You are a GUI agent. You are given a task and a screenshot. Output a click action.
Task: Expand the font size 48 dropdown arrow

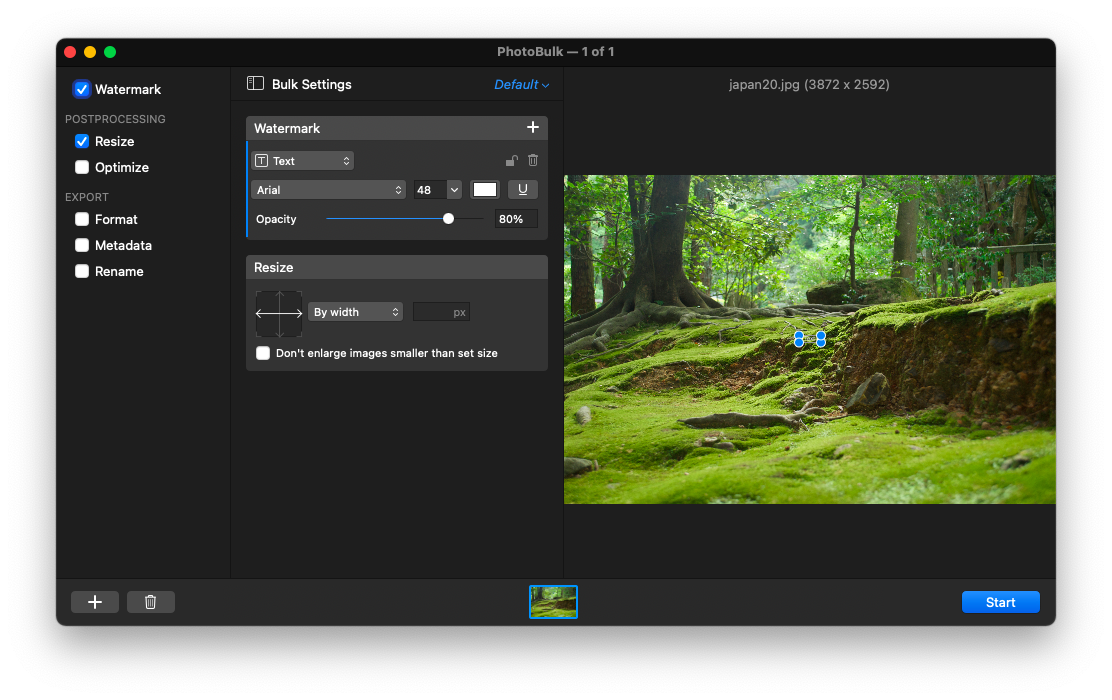tap(455, 189)
